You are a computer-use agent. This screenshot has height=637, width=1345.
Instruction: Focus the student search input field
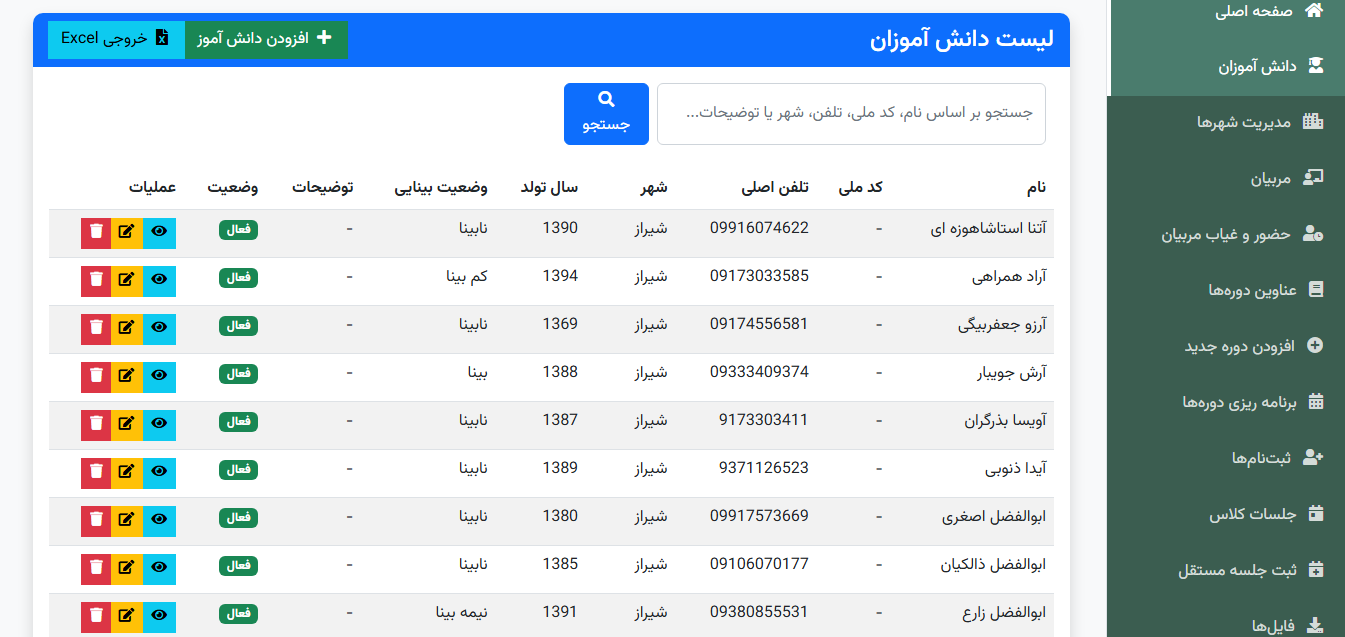tap(851, 114)
